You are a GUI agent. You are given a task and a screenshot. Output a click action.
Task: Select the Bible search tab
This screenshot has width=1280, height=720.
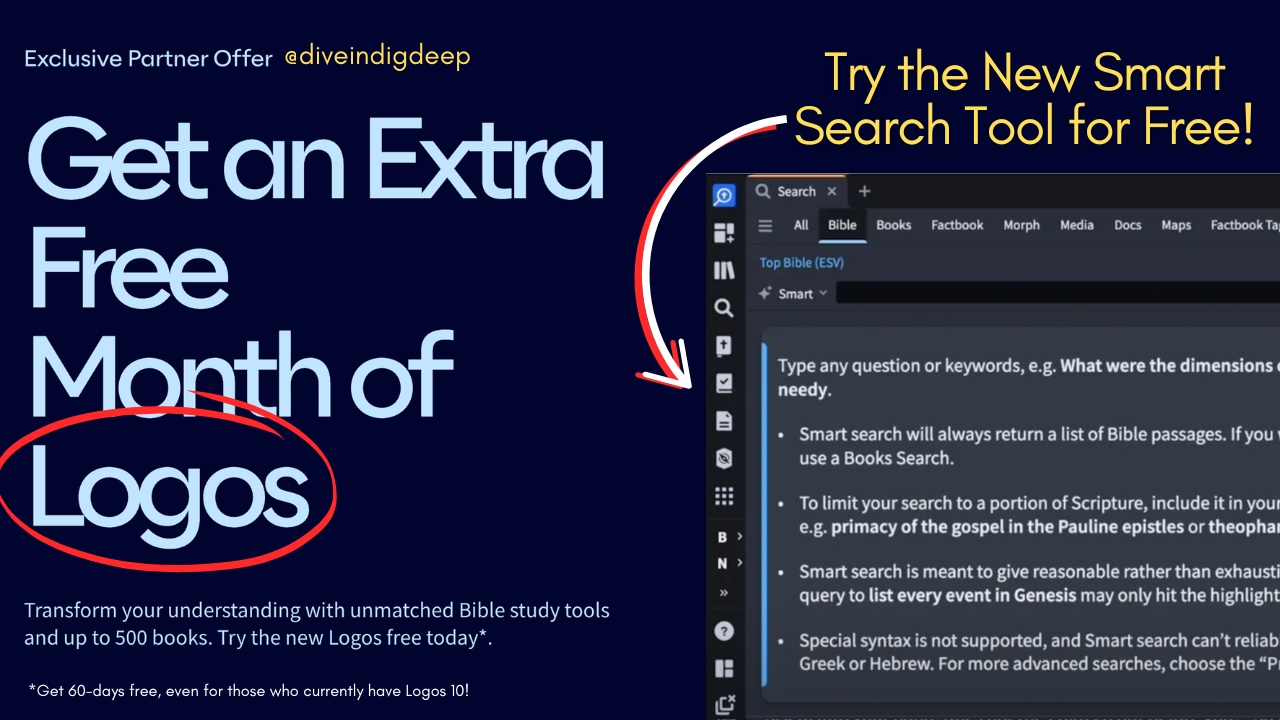click(842, 225)
